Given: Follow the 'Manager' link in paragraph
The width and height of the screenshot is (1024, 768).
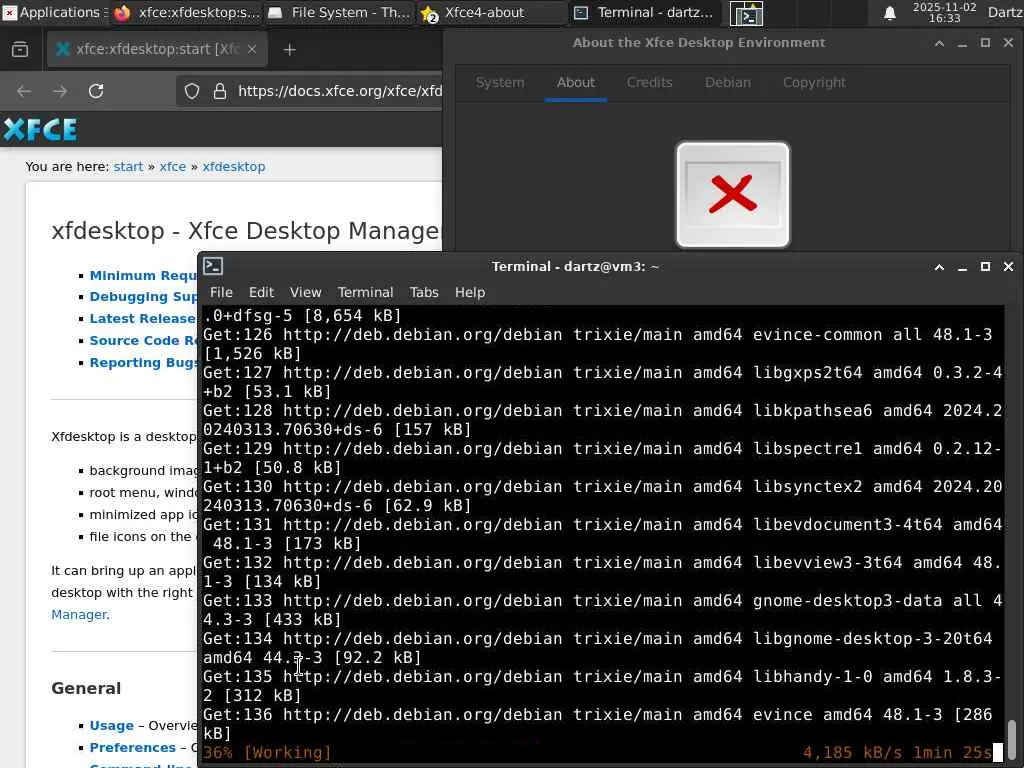Looking at the screenshot, I should point(79,615).
